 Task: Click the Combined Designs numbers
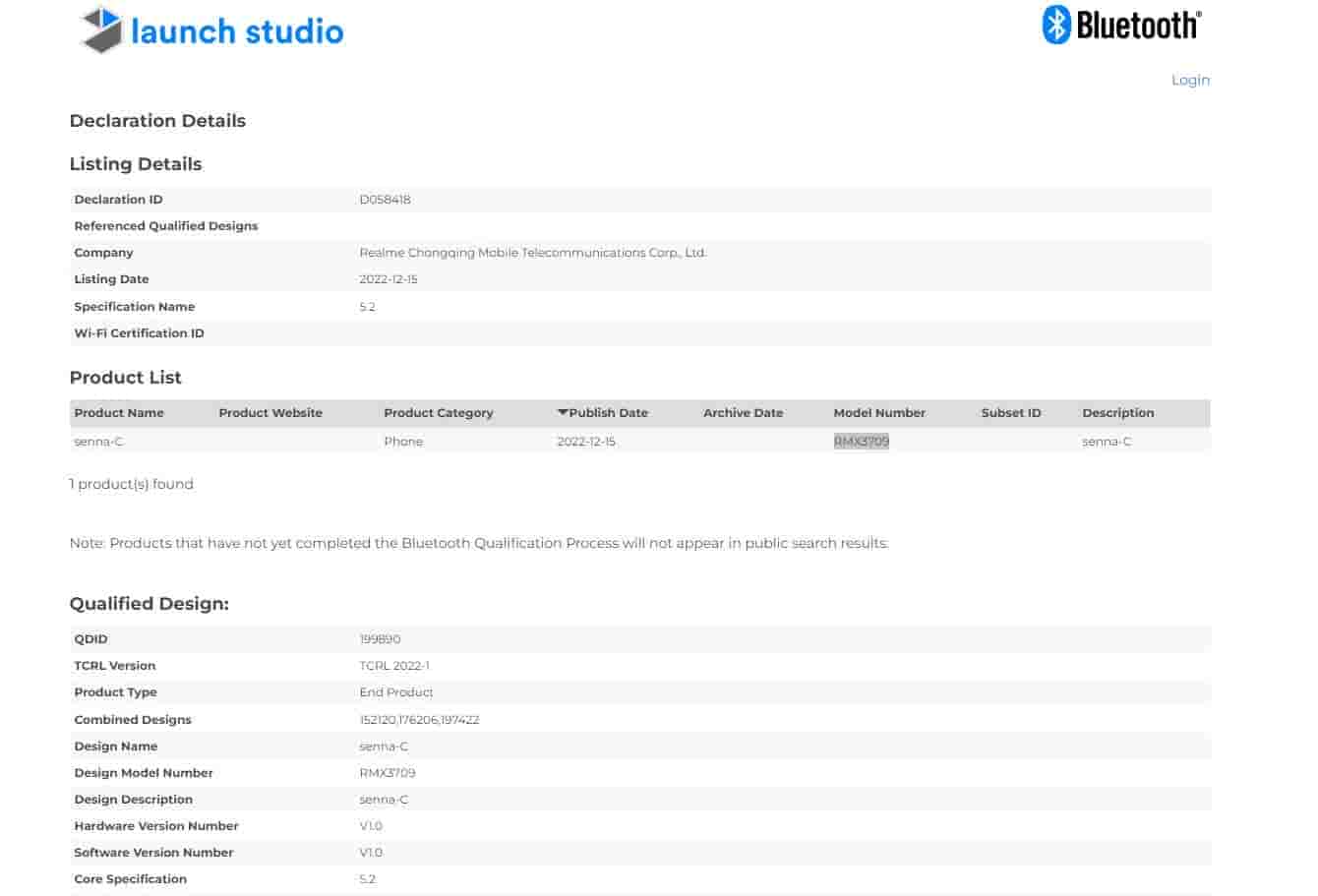click(419, 720)
